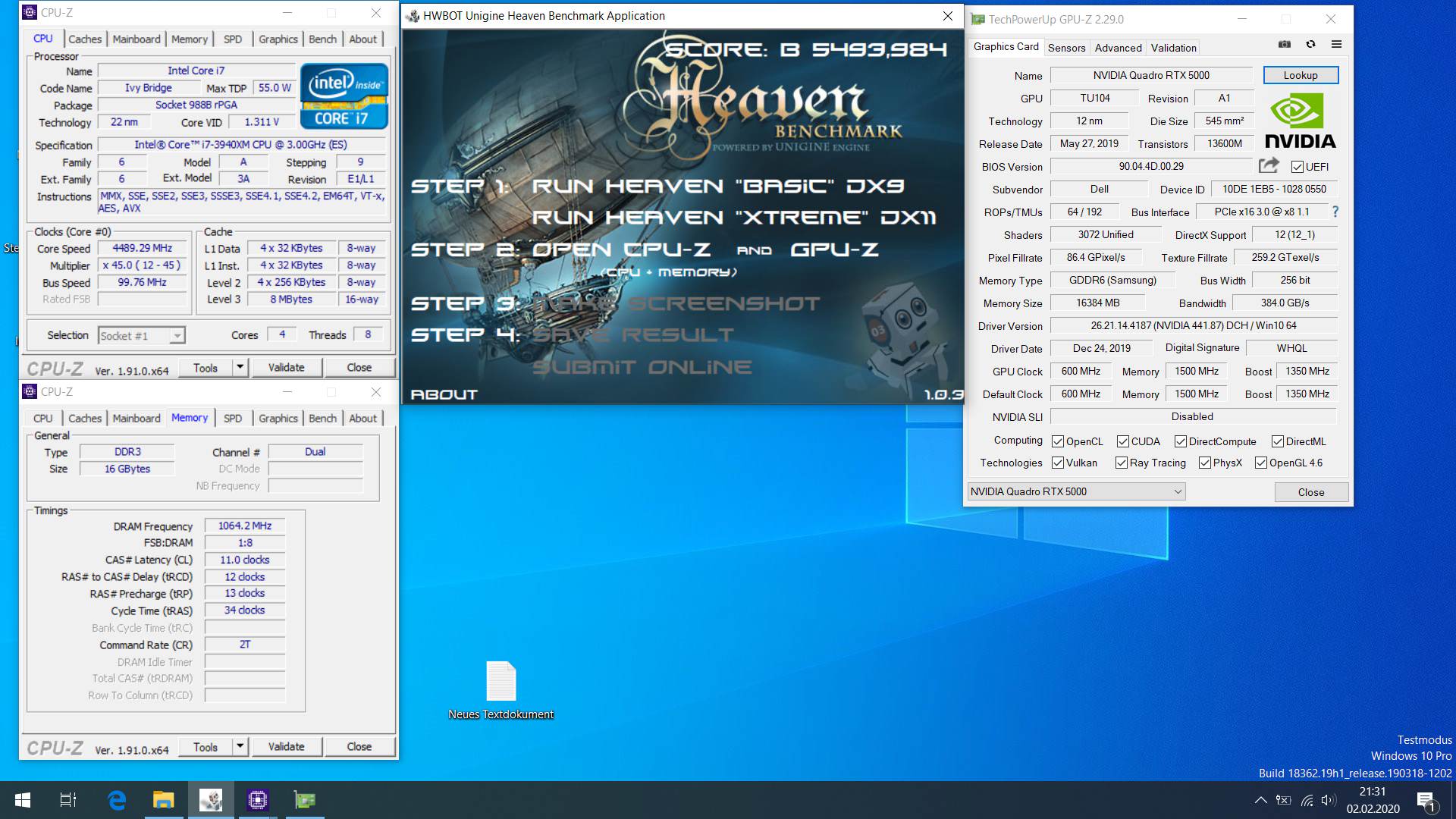Screen dimensions: 1456x819
Task: Open the GPU selection dropdown in GPU-Z
Action: tap(1076, 491)
